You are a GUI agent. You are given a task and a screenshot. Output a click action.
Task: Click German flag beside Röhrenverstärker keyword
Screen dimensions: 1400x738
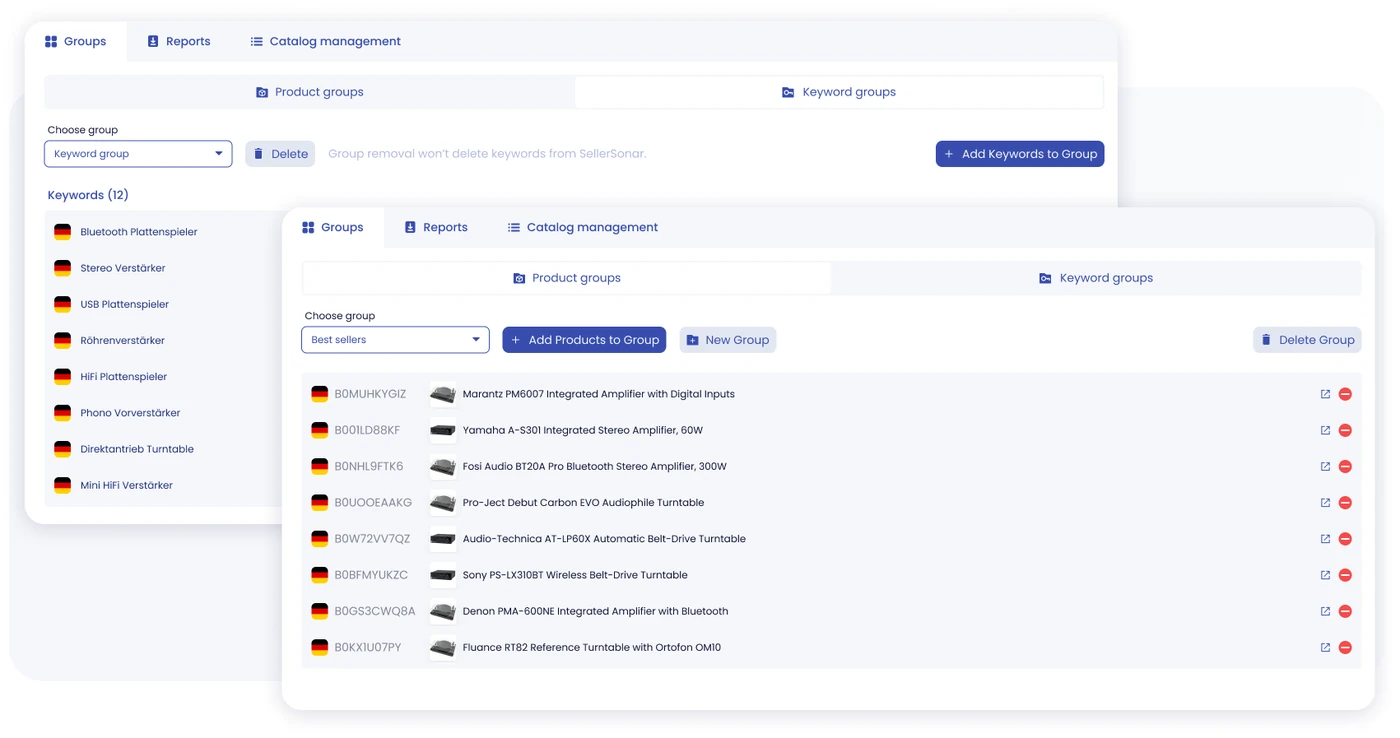tap(62, 340)
